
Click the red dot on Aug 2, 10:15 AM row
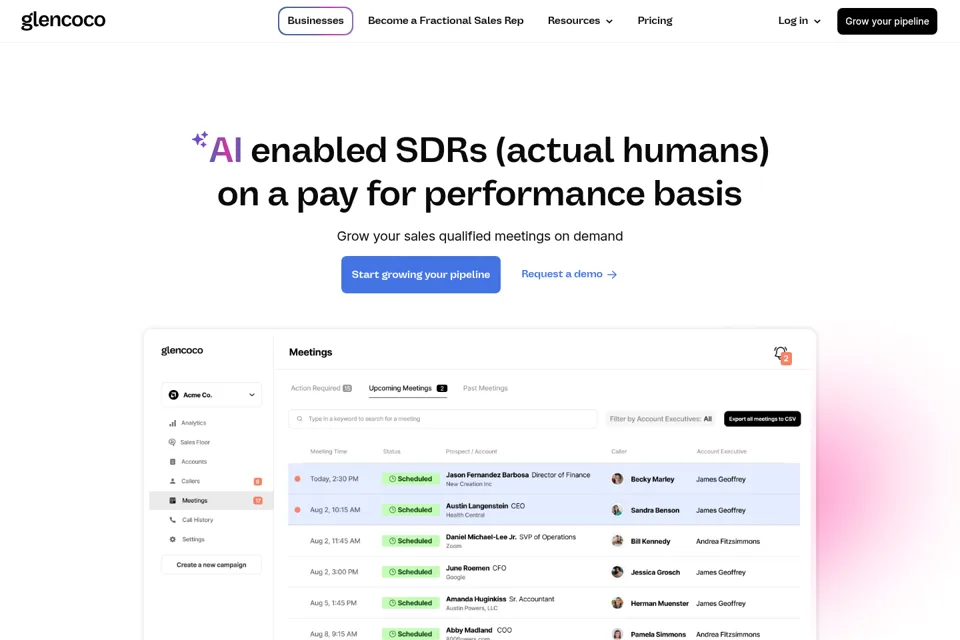(298, 510)
